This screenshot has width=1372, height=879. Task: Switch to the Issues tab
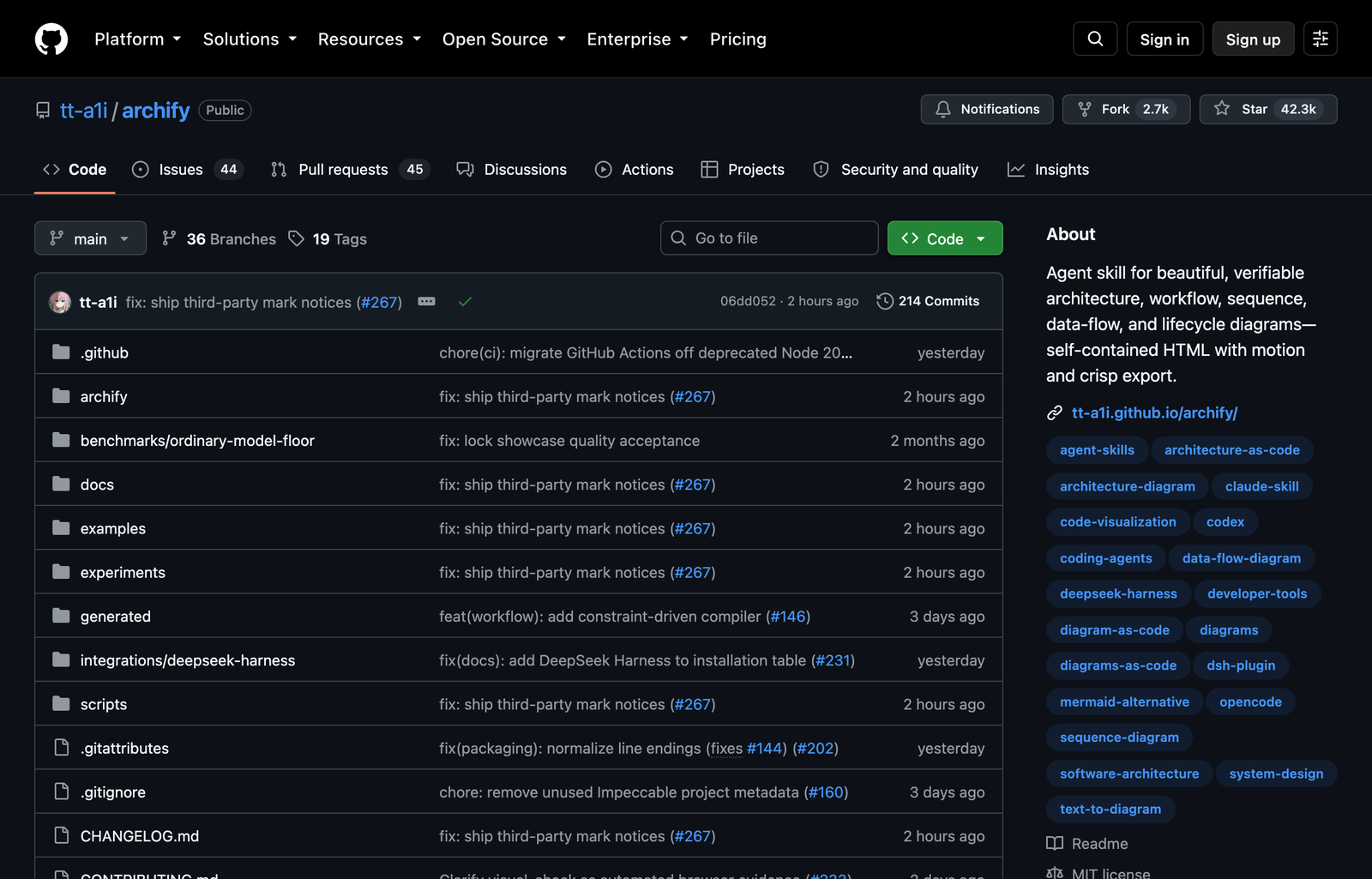click(x=188, y=170)
